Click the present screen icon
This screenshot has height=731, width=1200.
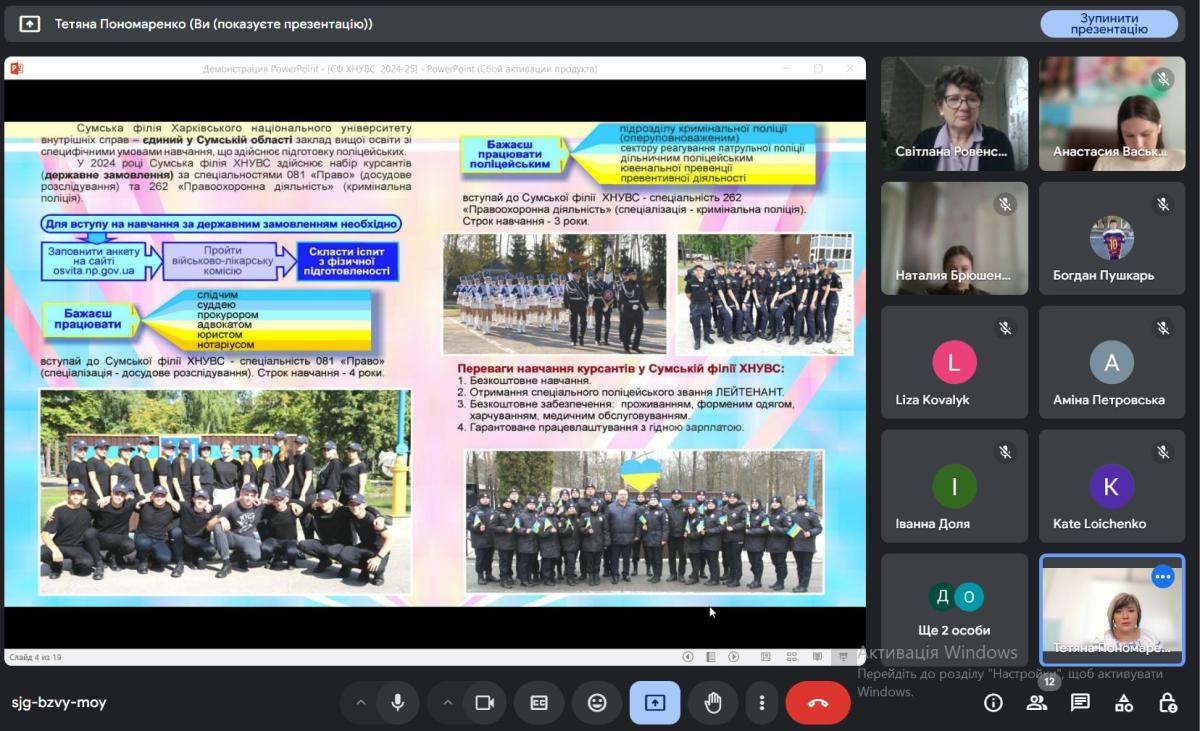655,702
